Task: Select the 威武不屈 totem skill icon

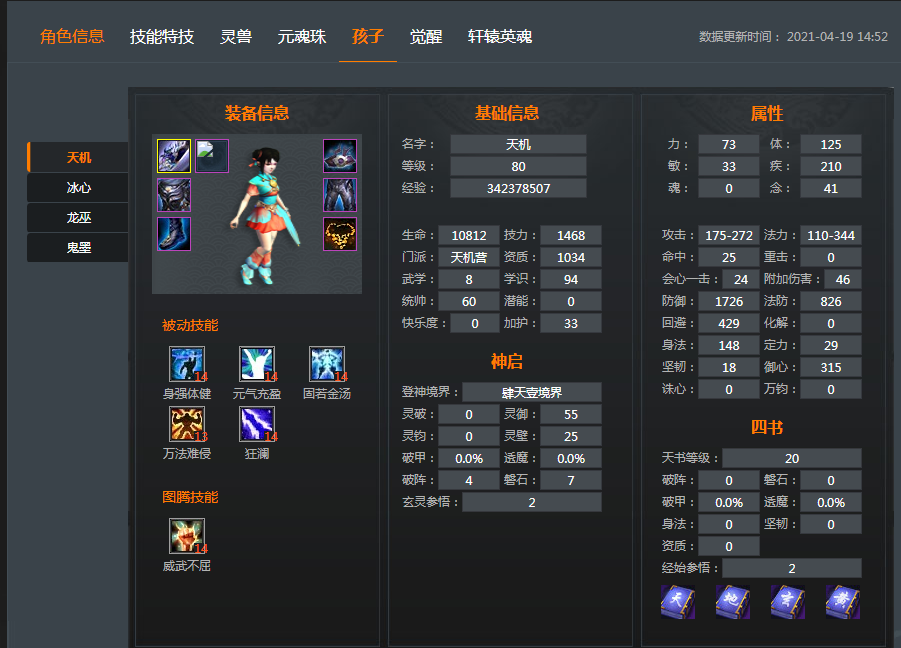Action: [187, 536]
